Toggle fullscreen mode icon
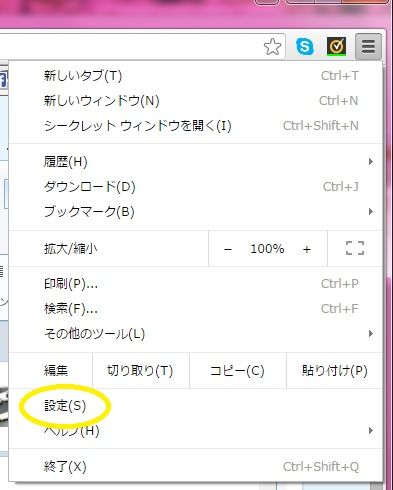 [355, 248]
